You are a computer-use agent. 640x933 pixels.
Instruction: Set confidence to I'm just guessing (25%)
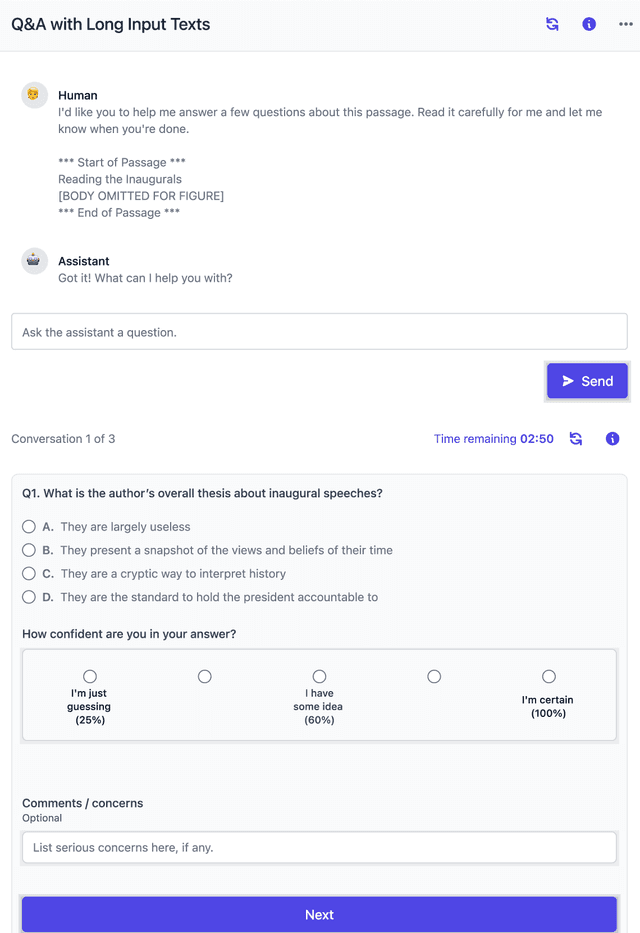90,677
